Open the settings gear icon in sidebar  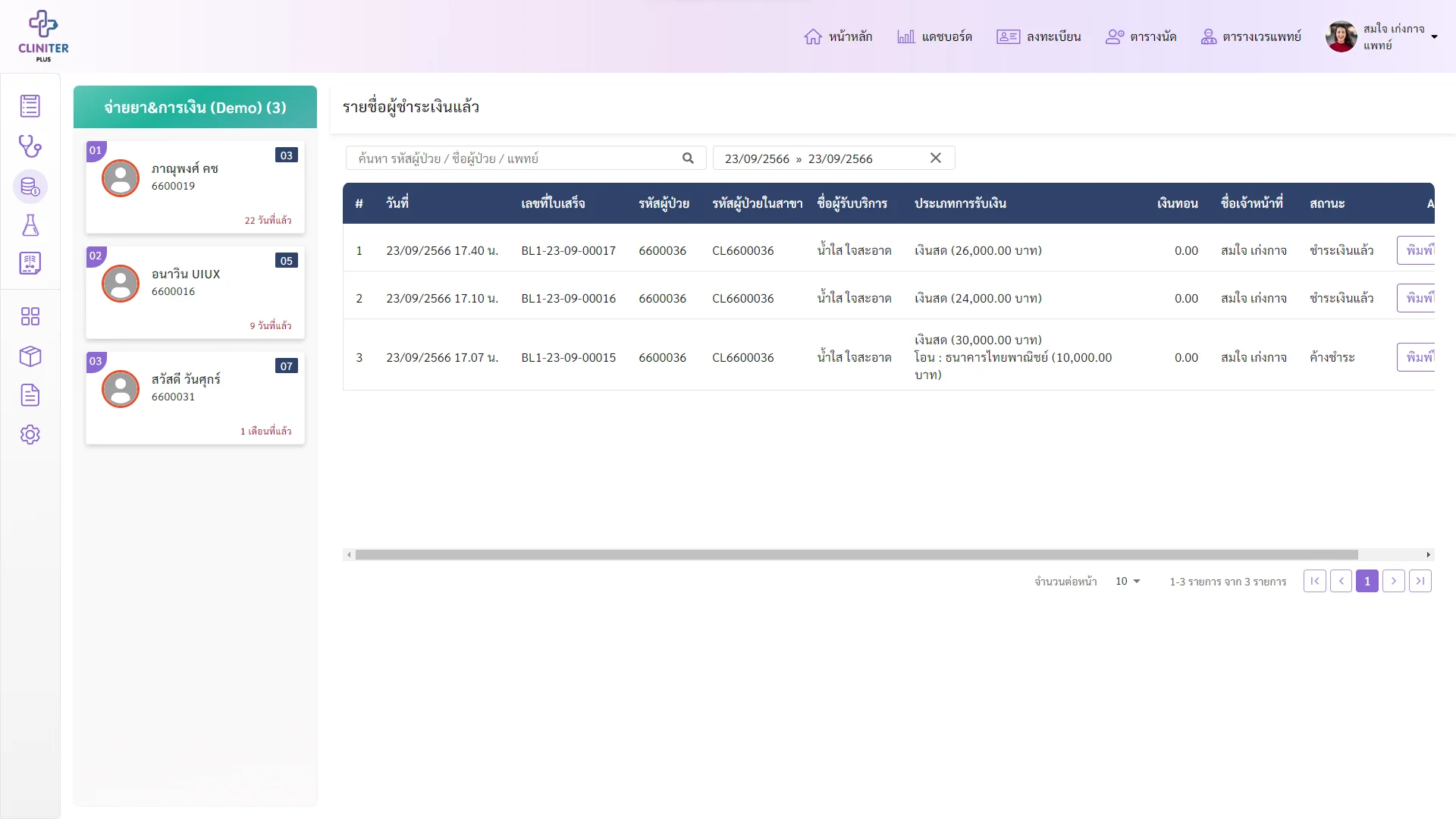[x=30, y=435]
